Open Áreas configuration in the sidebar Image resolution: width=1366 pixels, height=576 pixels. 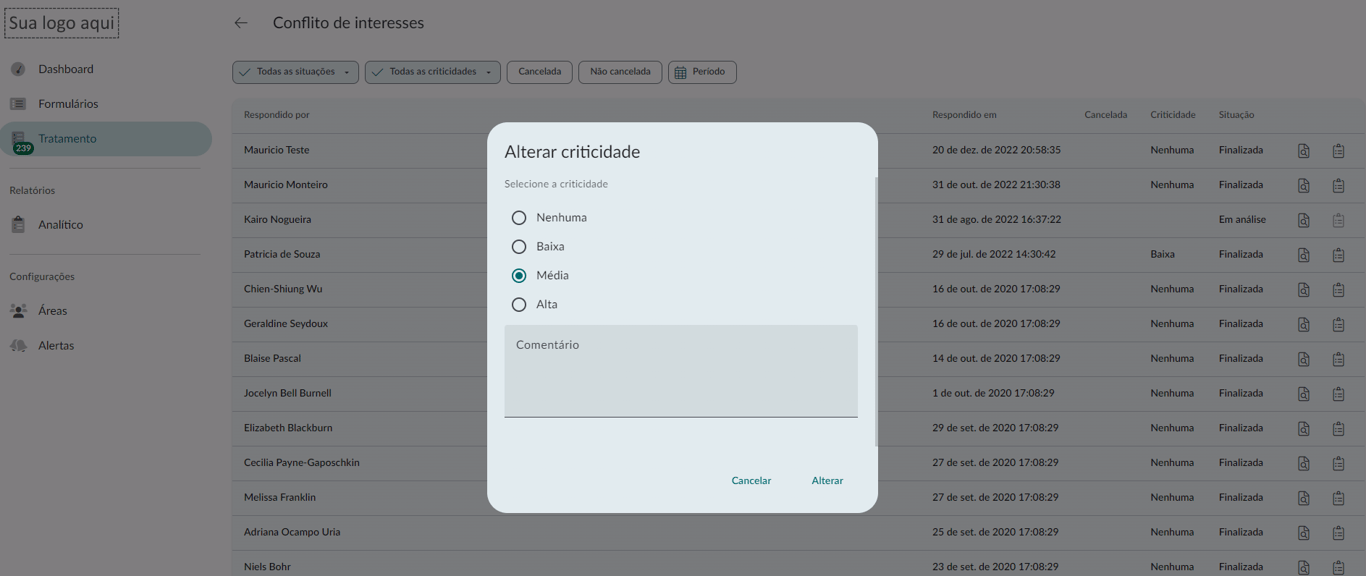[x=106, y=311]
